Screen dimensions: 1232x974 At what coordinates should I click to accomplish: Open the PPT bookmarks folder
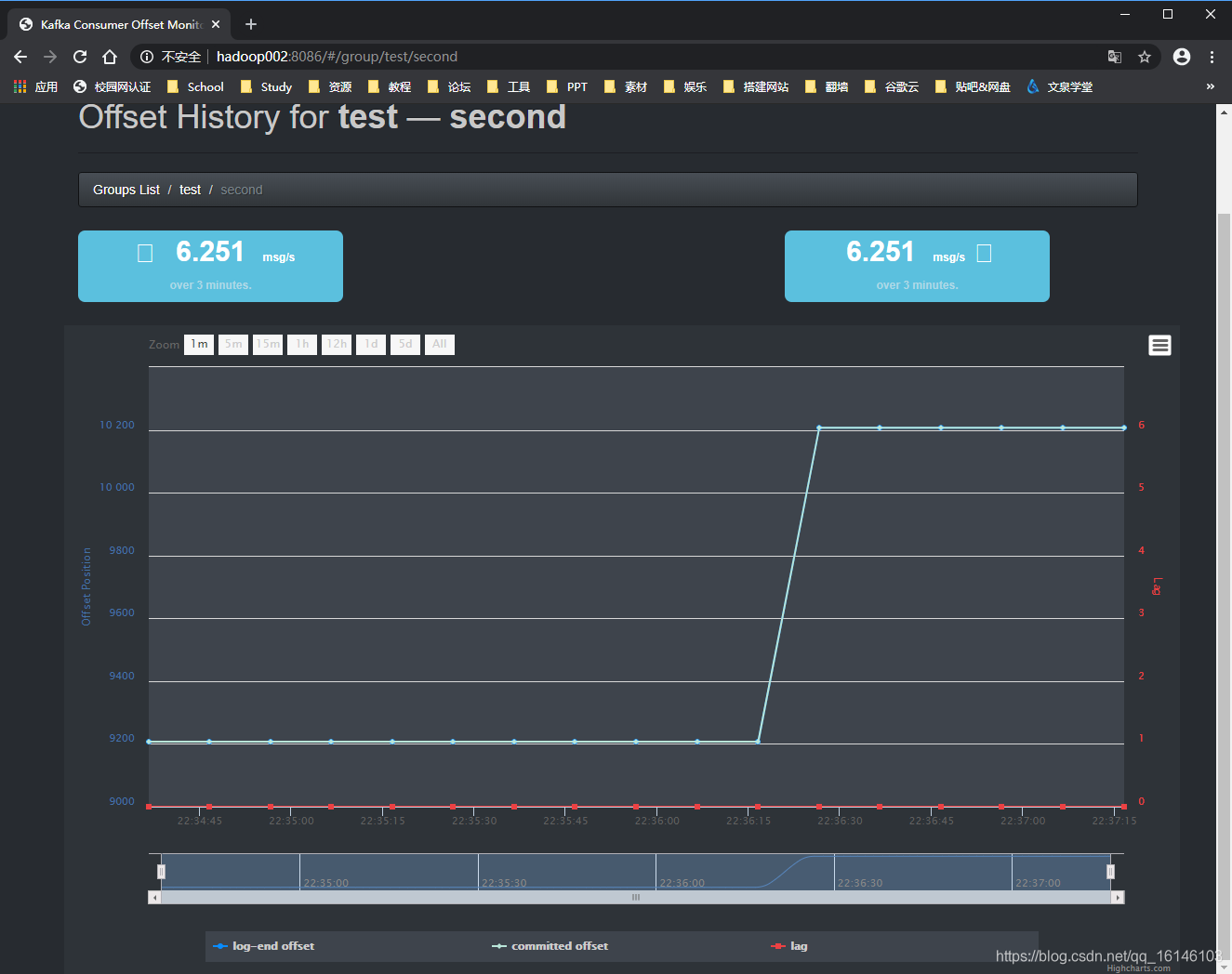[x=567, y=86]
